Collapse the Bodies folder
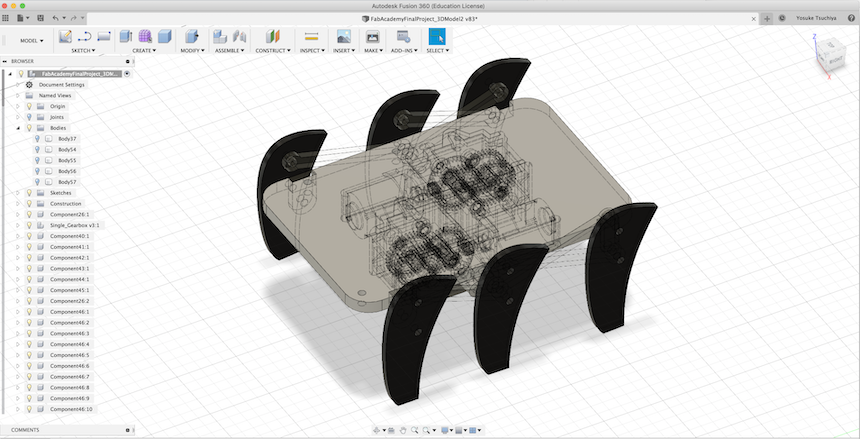 (x=18, y=128)
